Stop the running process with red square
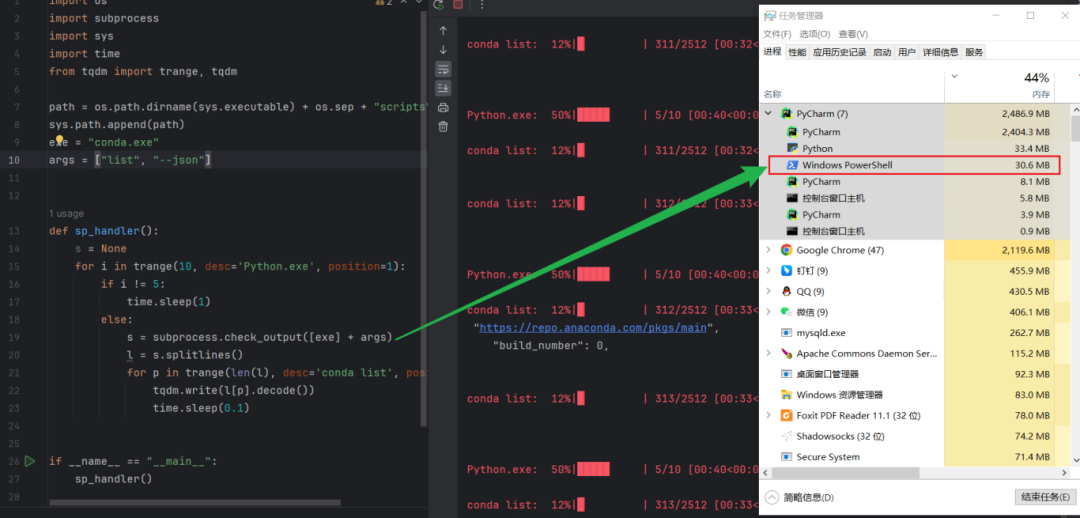 coord(458,4)
